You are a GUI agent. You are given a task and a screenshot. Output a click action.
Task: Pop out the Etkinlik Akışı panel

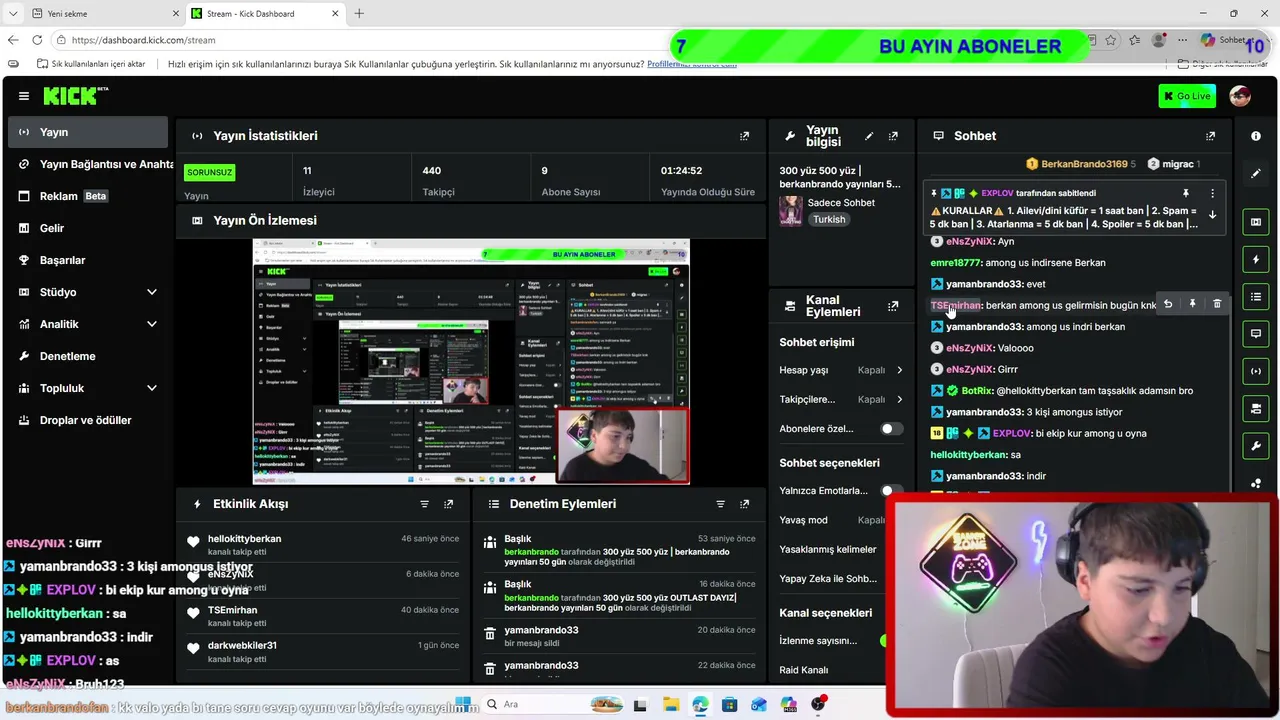pyautogui.click(x=448, y=504)
